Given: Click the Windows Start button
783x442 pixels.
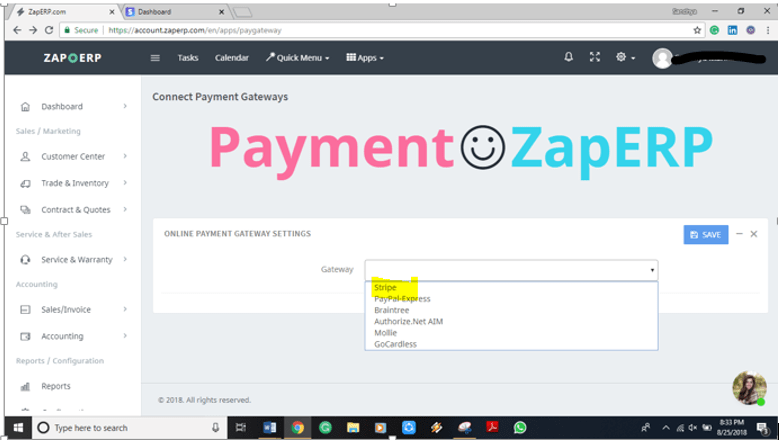Looking at the screenshot, I should [x=18, y=428].
